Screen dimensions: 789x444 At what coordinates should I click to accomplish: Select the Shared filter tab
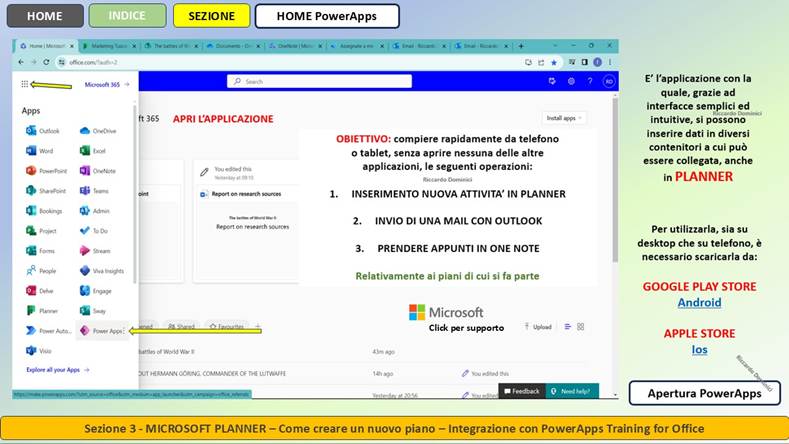181,327
